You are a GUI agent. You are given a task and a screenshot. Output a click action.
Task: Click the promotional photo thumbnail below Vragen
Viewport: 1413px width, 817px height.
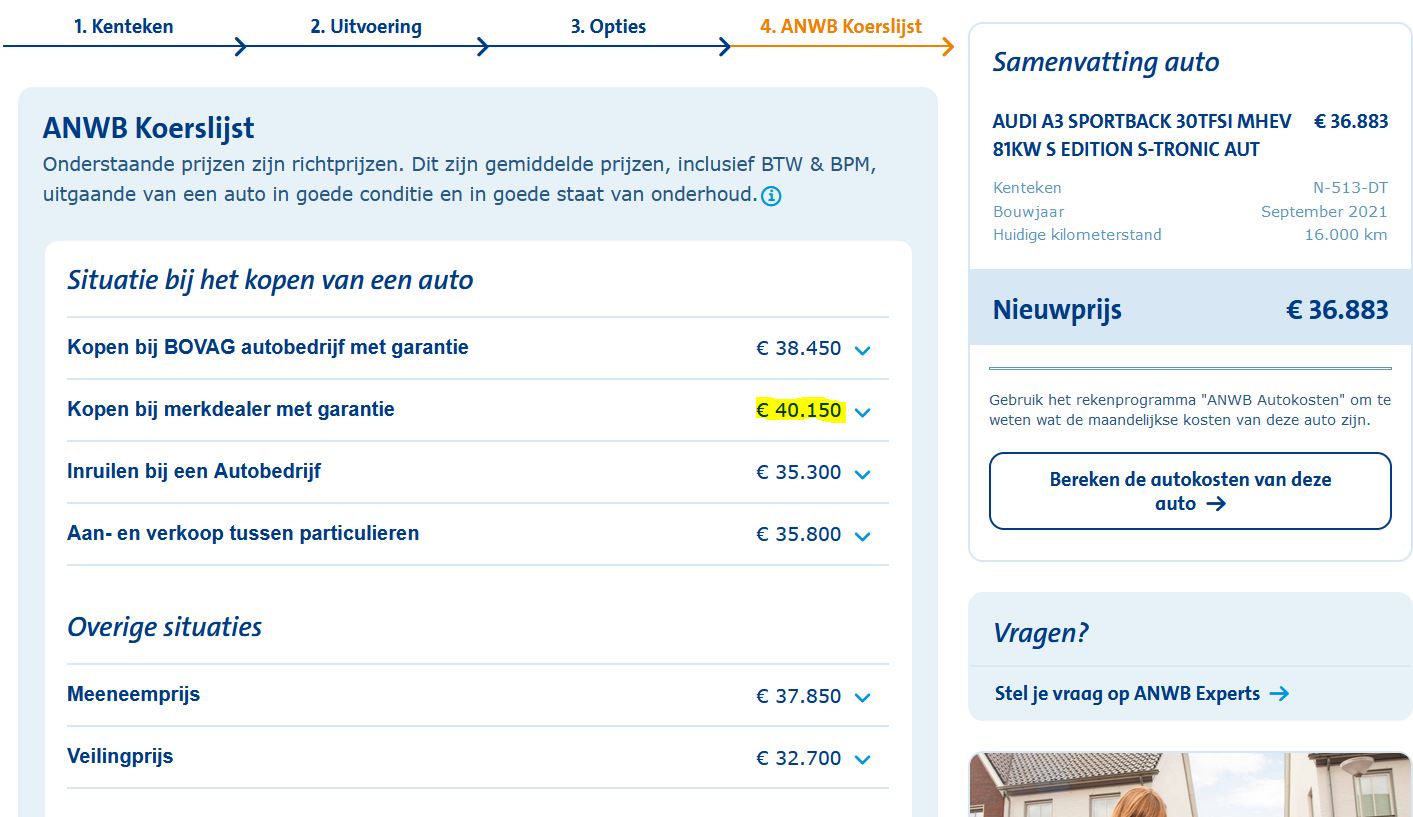[x=1190, y=785]
